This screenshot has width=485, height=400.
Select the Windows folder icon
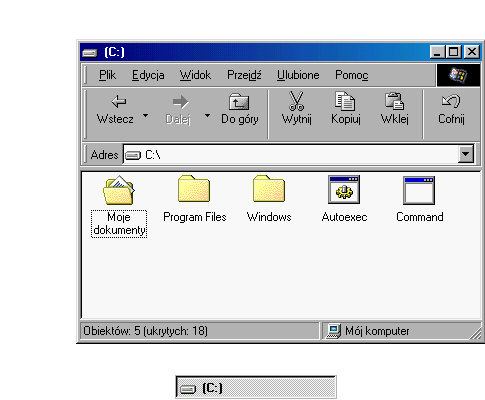pos(269,189)
